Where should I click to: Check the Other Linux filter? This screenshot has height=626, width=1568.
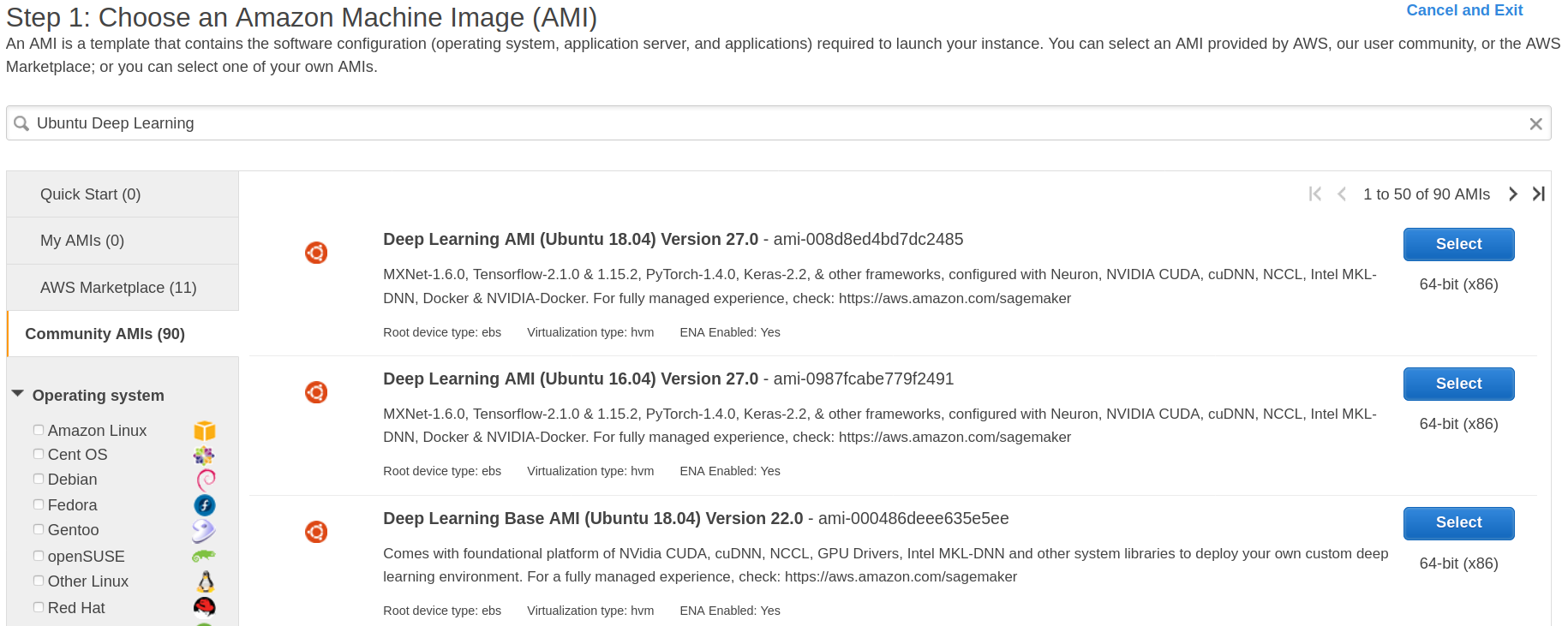click(x=39, y=581)
